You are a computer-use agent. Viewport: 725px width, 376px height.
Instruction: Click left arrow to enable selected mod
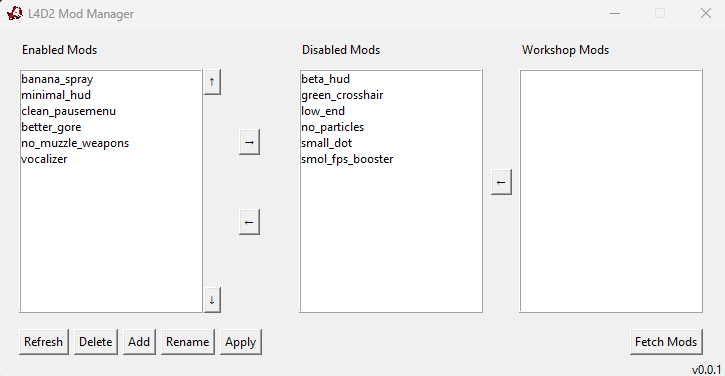[x=249, y=222]
